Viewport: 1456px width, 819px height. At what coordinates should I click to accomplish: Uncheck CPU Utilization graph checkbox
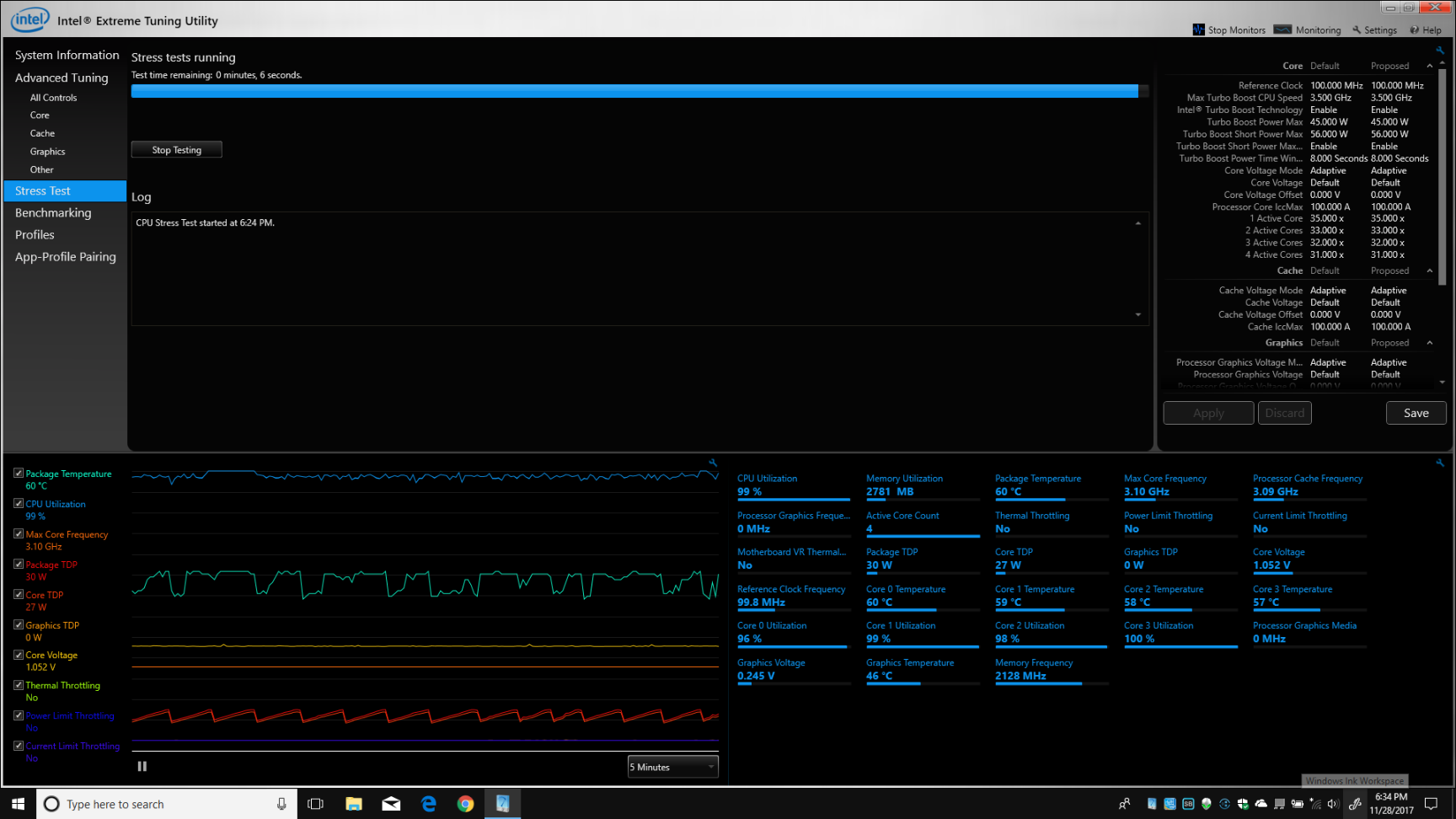point(19,504)
